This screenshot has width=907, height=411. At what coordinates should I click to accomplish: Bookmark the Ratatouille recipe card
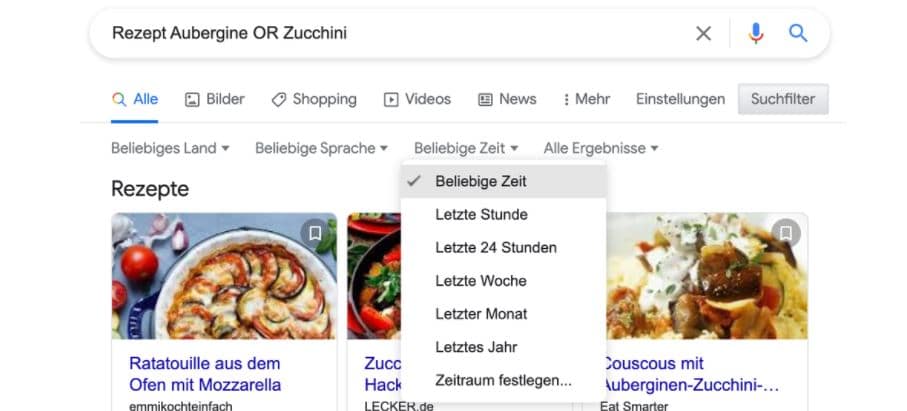click(315, 233)
